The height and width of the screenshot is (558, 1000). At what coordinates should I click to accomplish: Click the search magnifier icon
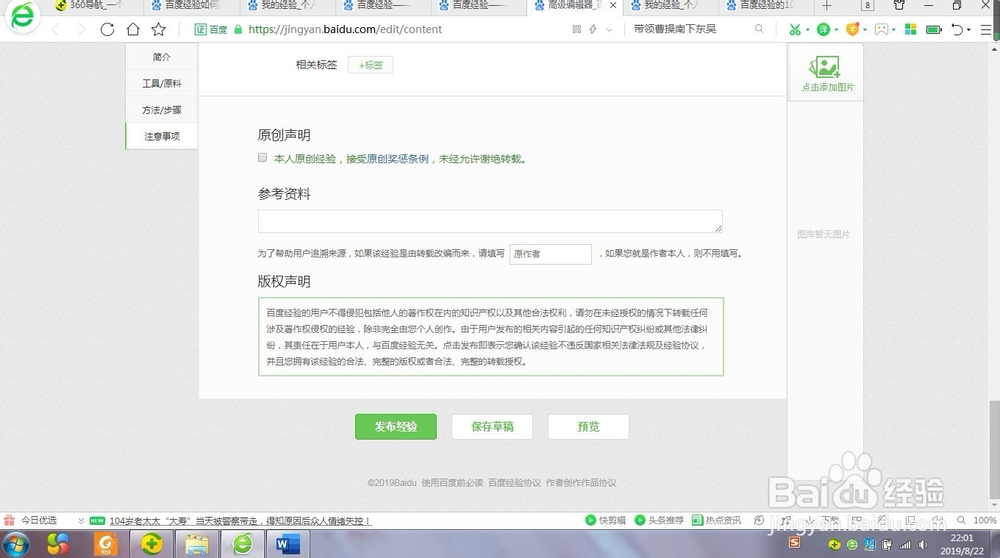pyautogui.click(x=759, y=29)
